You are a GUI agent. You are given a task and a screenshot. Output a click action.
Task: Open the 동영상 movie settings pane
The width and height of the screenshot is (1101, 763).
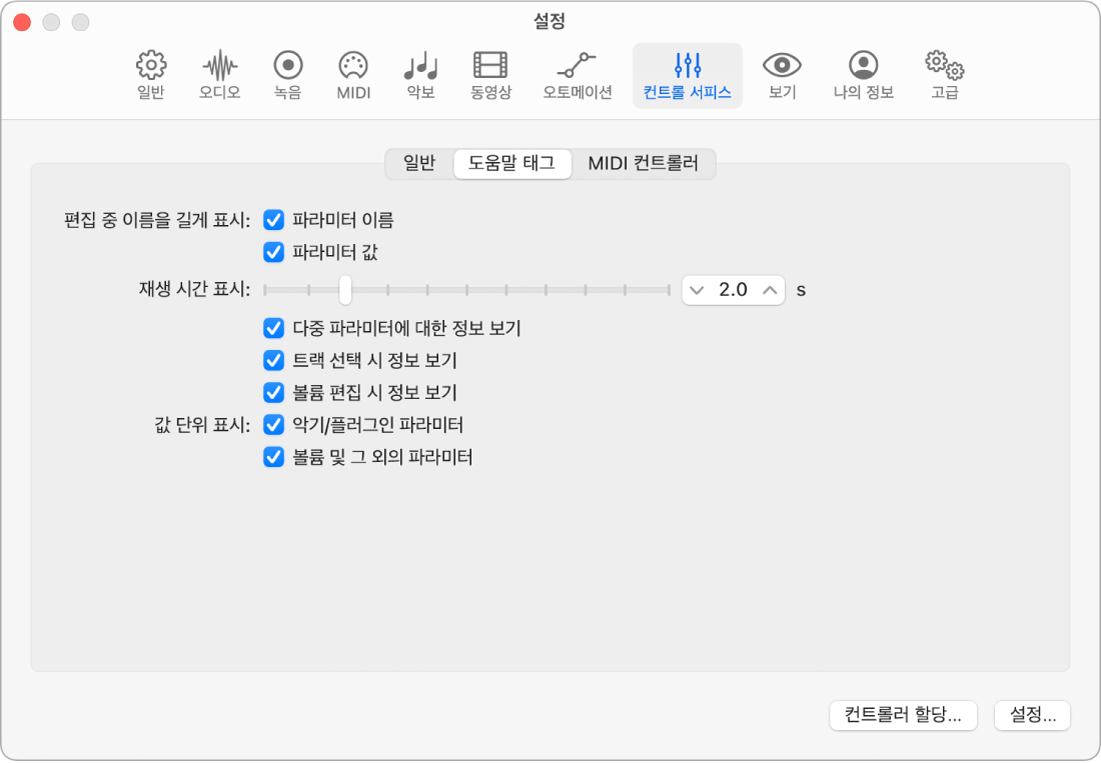pyautogui.click(x=490, y=75)
